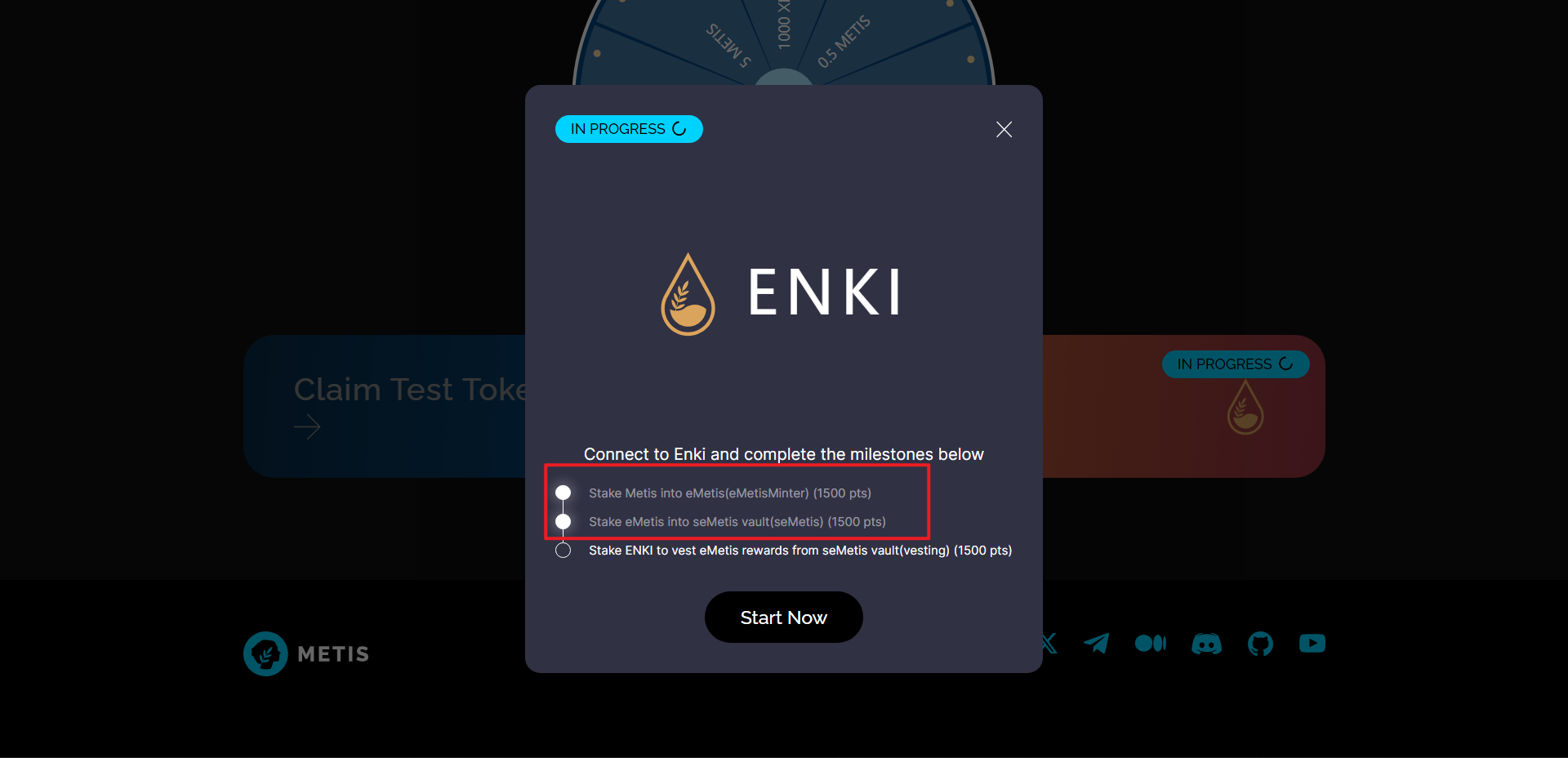Click the Enki droplet logo in dialog
The width and height of the screenshot is (1568, 758).
(688, 294)
